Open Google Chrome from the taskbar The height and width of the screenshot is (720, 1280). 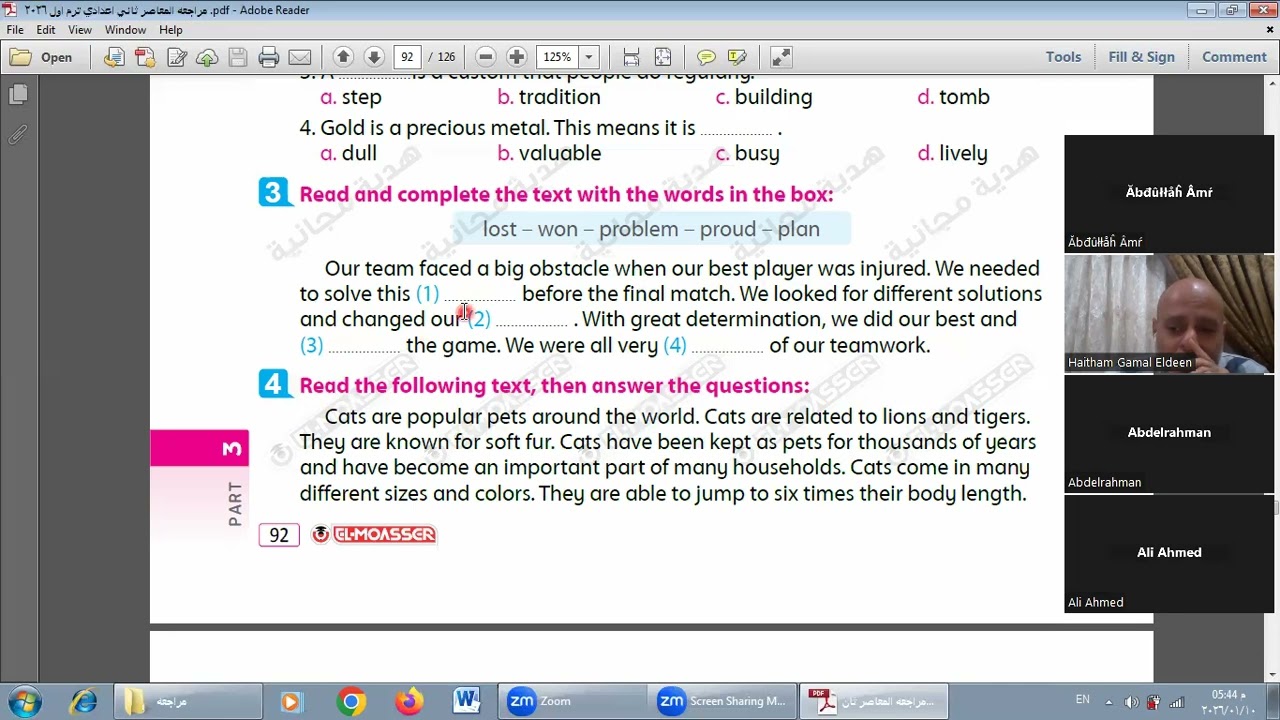(x=351, y=702)
